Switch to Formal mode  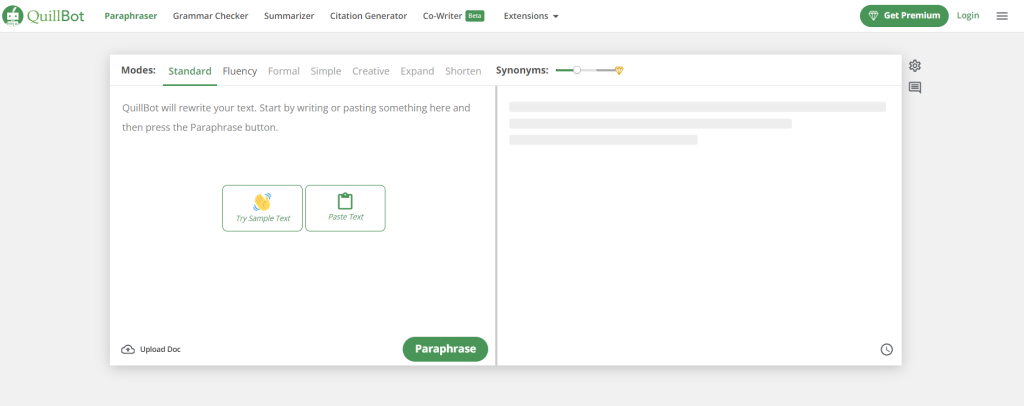tap(283, 71)
